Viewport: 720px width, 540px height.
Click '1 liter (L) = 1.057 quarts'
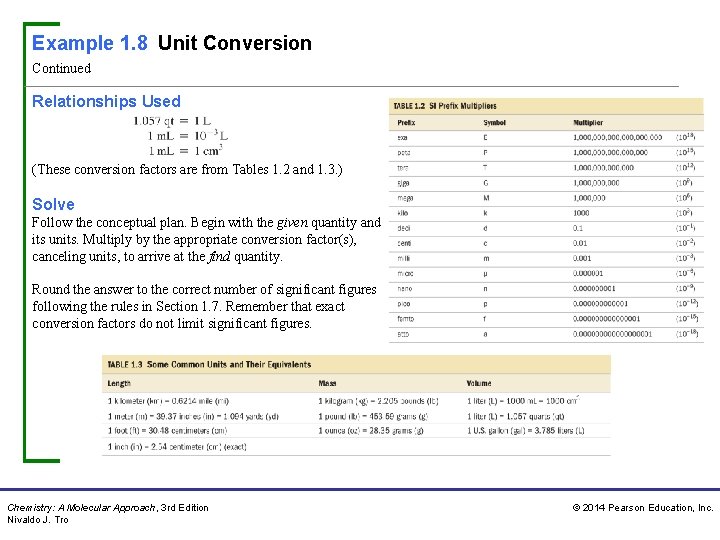(x=515, y=416)
